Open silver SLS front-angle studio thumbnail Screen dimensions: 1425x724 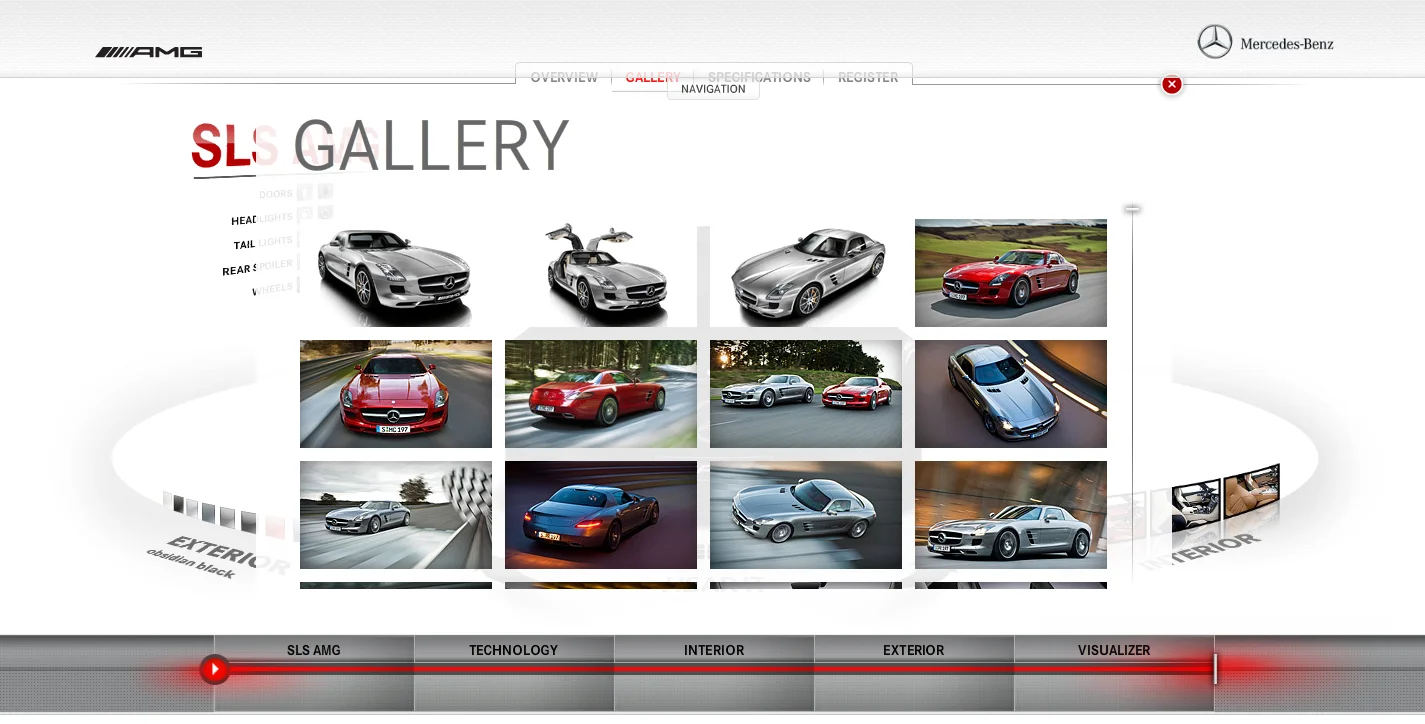pos(396,273)
